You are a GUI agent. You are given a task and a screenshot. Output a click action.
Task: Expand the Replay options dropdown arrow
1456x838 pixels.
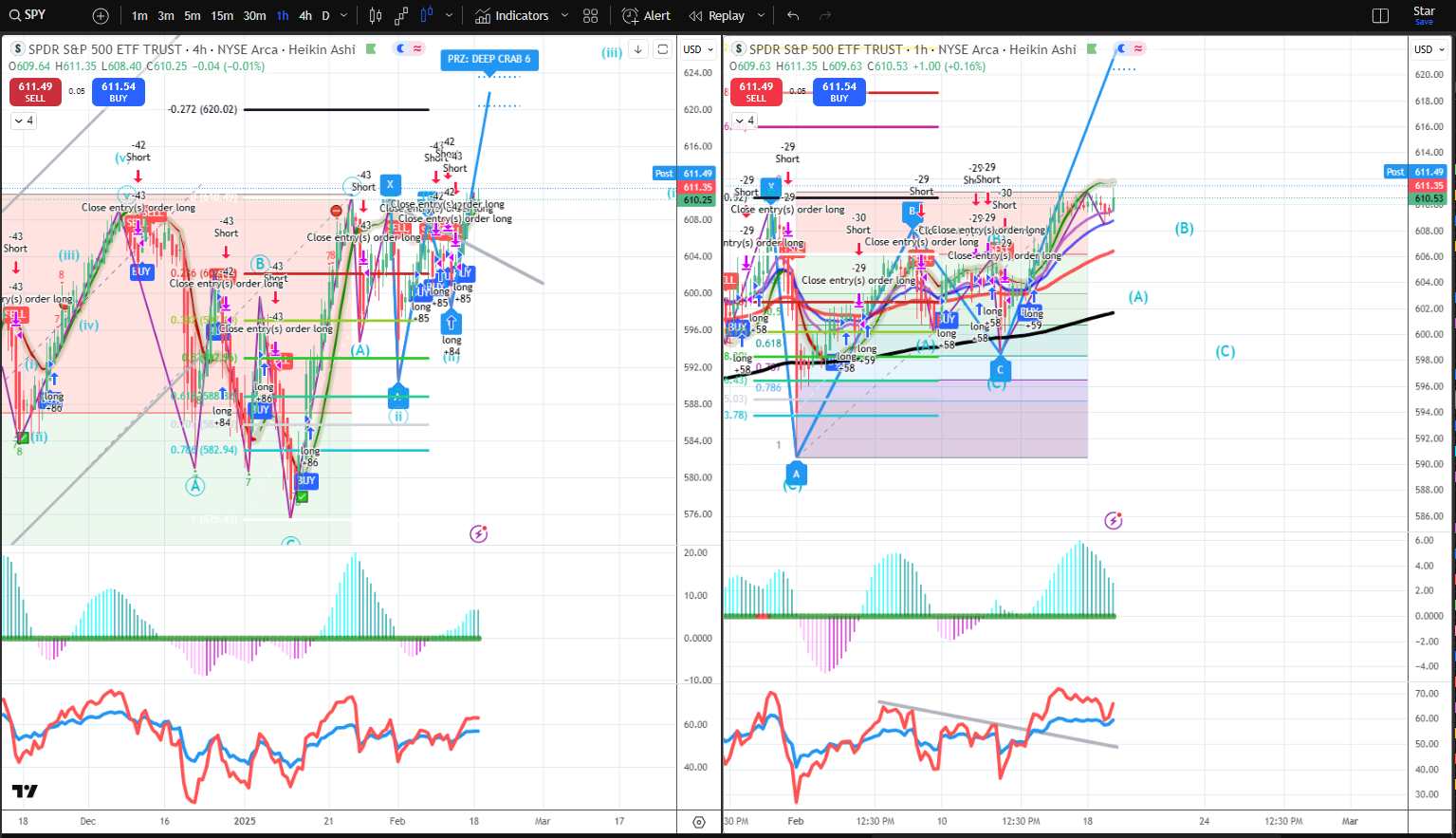[x=761, y=16]
